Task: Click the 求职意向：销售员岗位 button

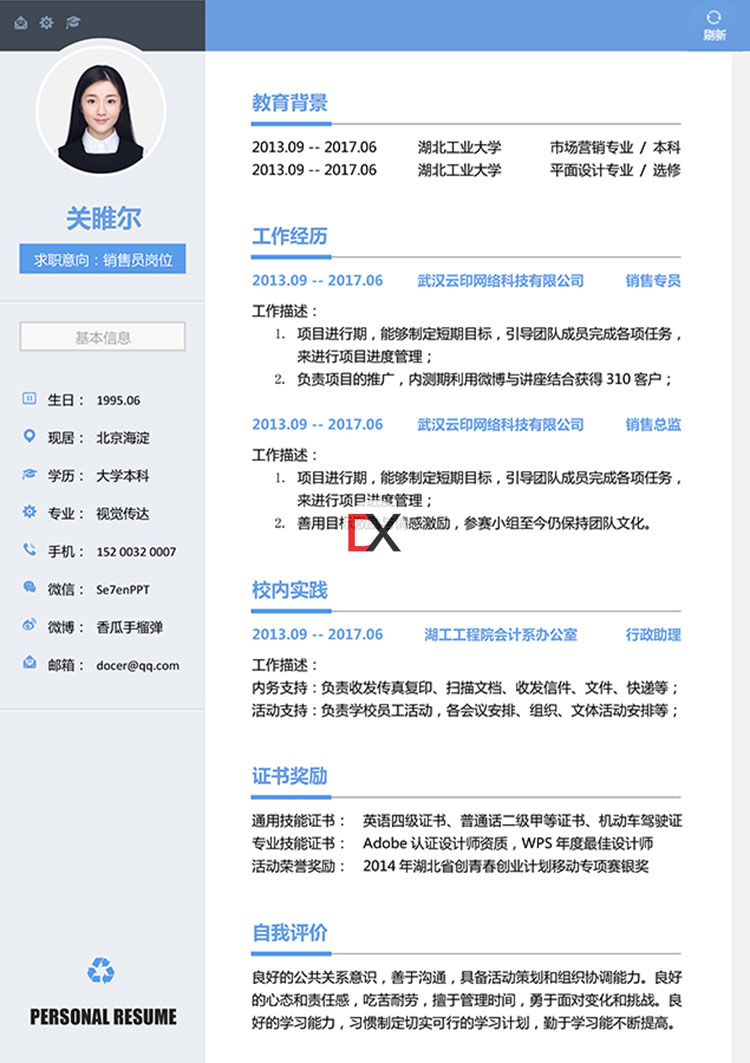Action: (102, 259)
